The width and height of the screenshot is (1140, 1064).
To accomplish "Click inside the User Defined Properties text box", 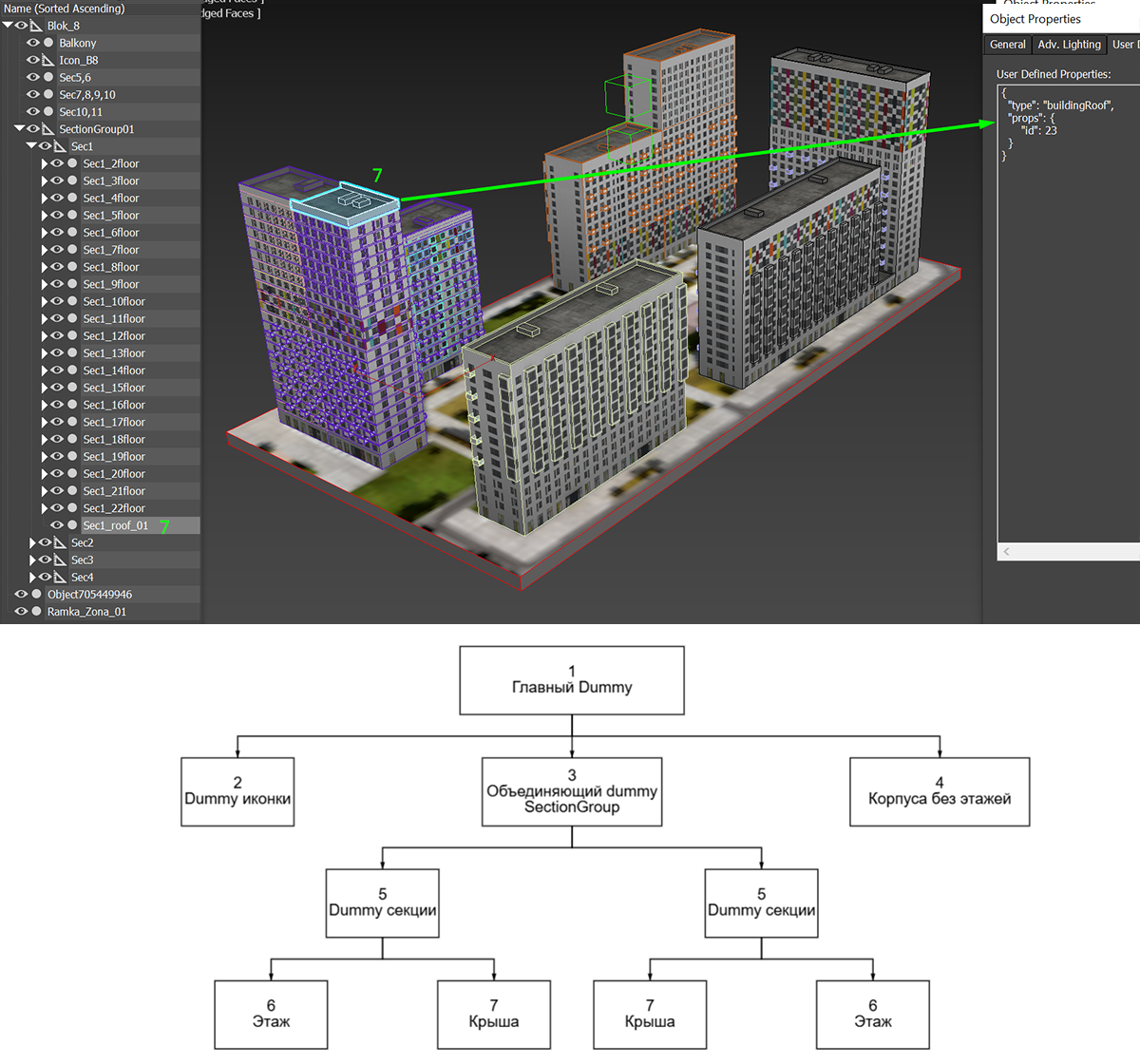I will click(x=1069, y=313).
